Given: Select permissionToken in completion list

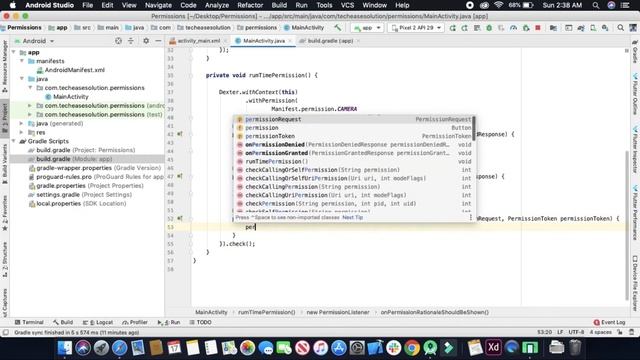Looking at the screenshot, I should click(354, 136).
